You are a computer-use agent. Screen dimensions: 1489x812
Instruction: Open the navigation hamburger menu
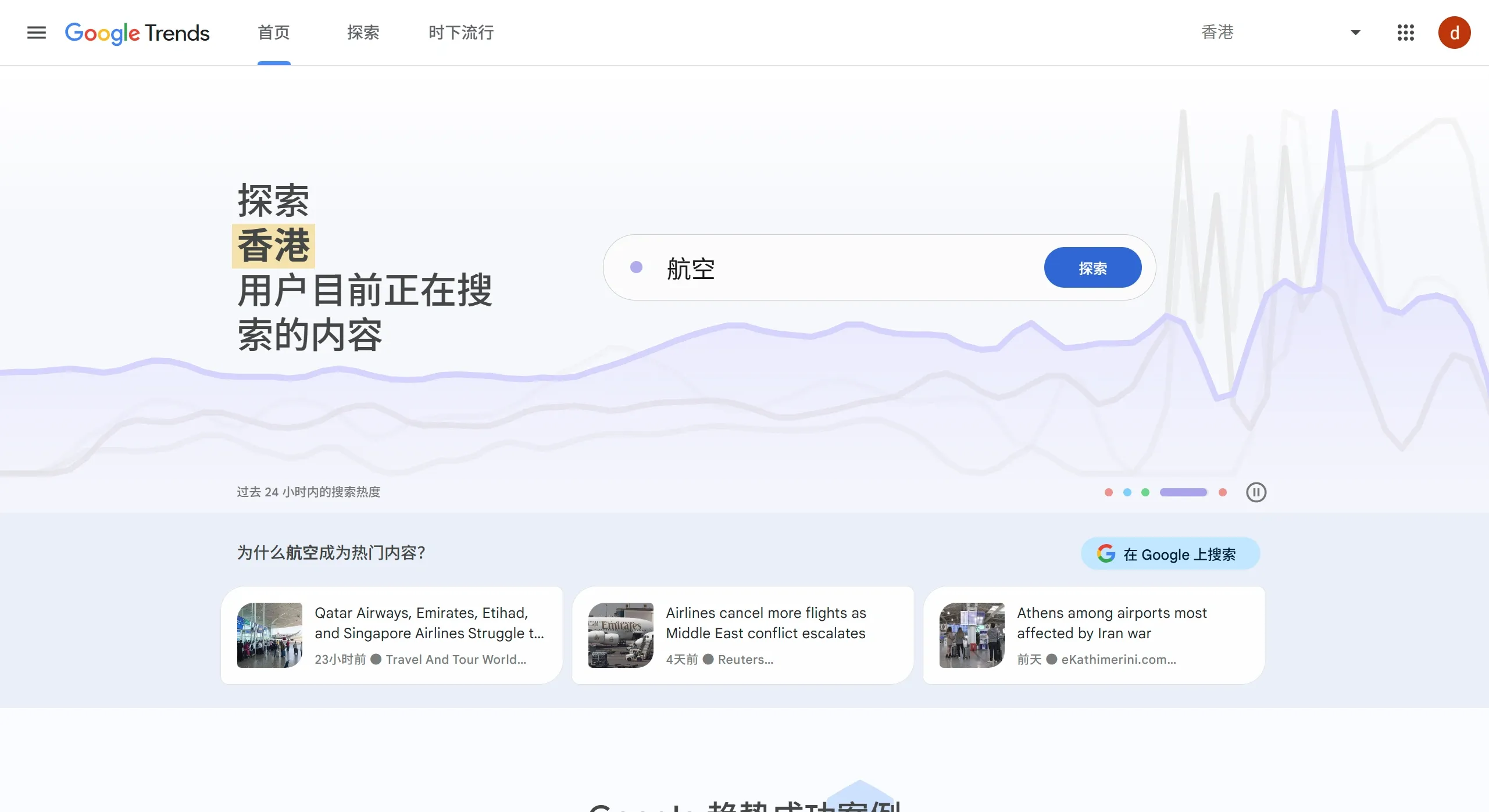[36, 33]
